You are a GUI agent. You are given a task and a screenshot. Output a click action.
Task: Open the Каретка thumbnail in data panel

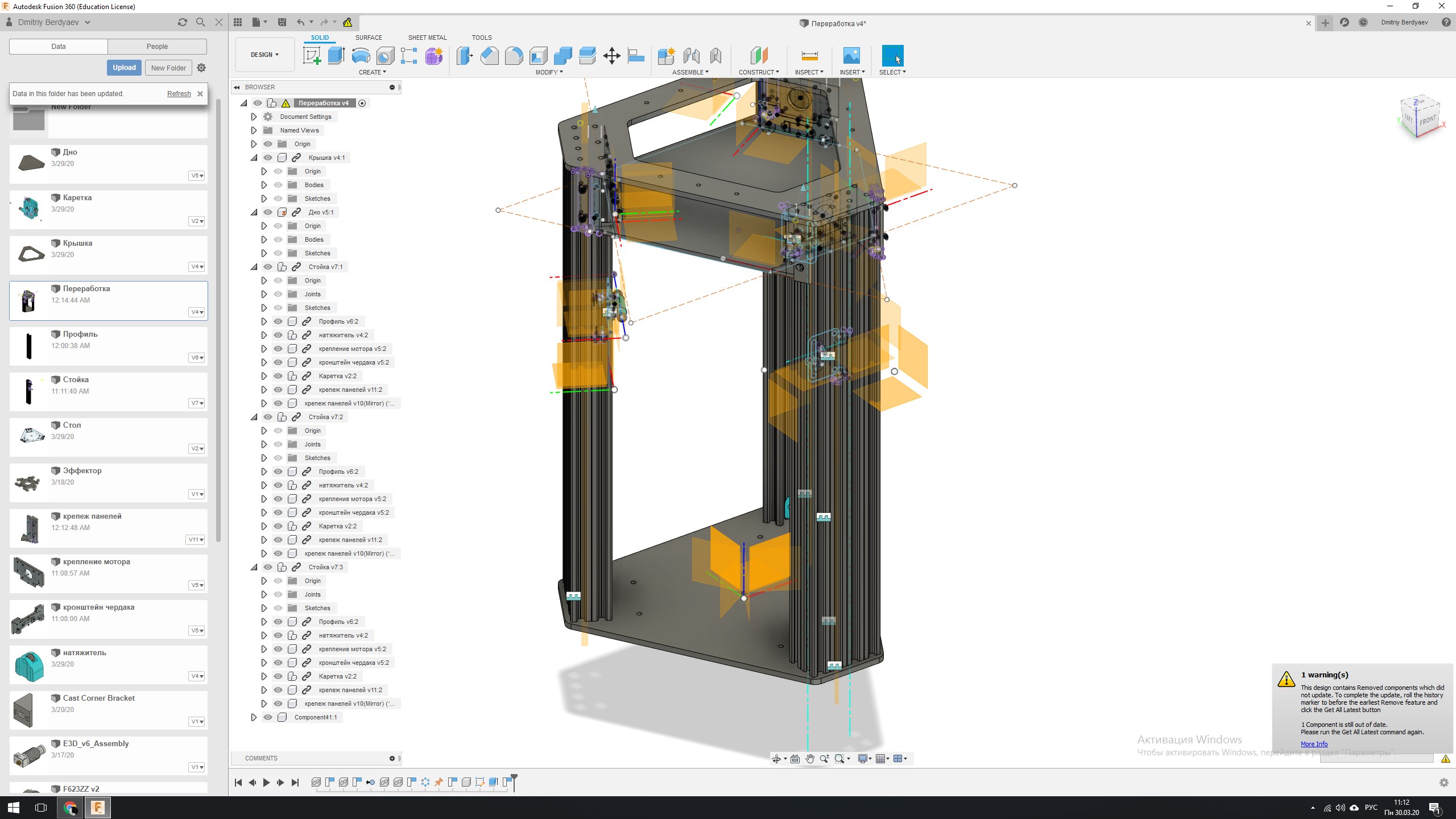point(30,209)
